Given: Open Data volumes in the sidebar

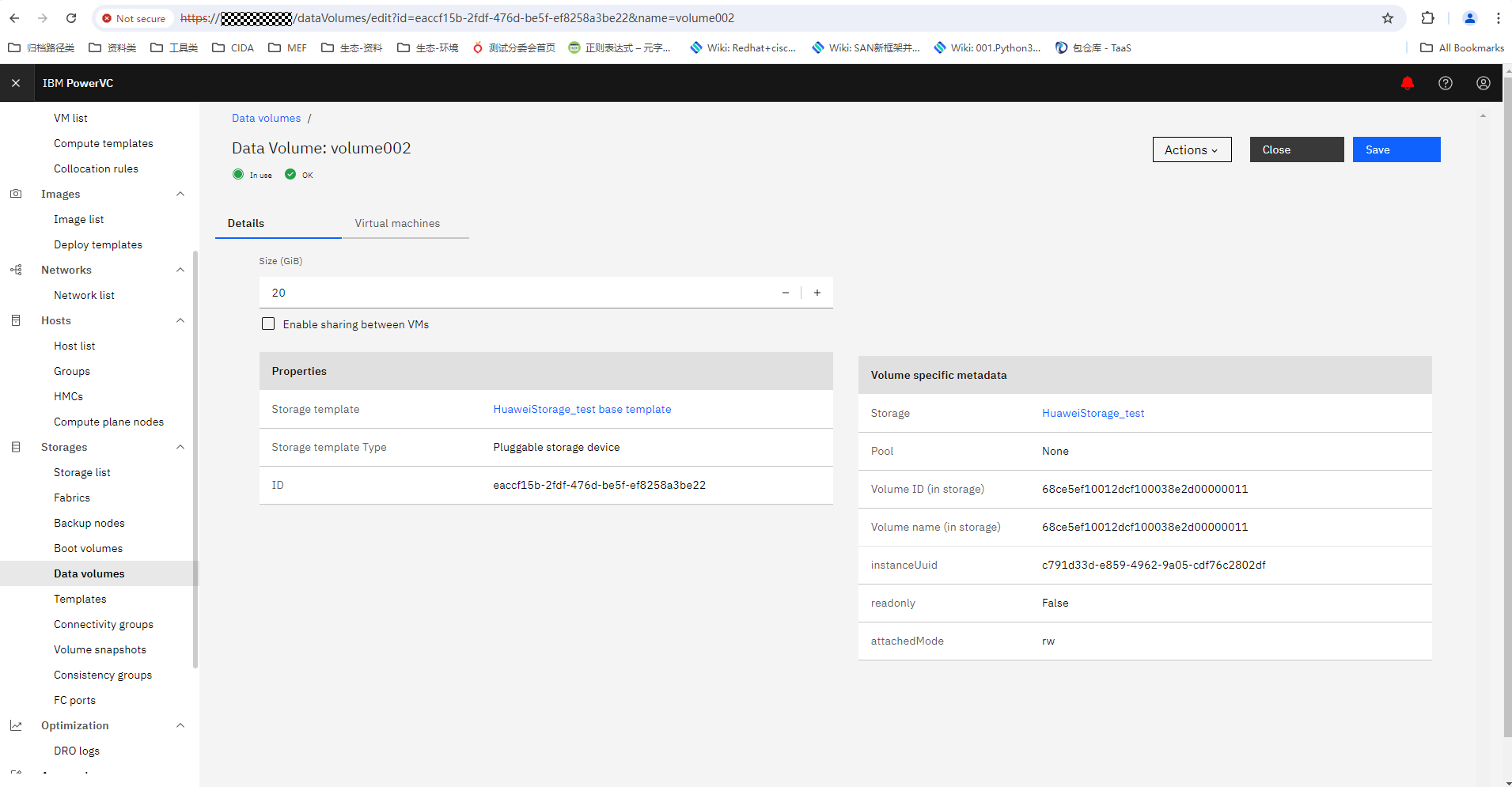Looking at the screenshot, I should tap(89, 573).
